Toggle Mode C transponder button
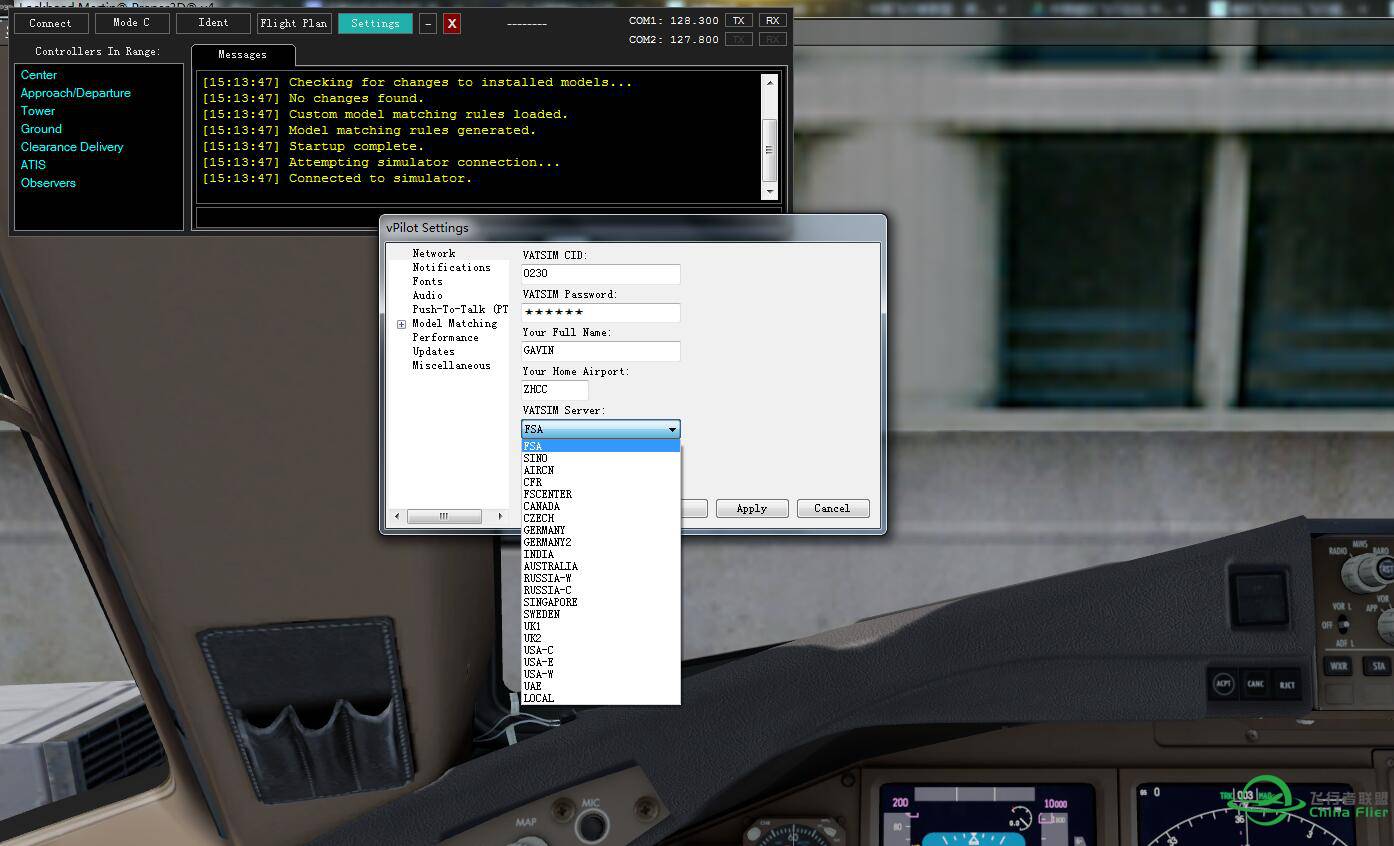Screen dimensions: 1394x846 pyautogui.click(x=131, y=23)
